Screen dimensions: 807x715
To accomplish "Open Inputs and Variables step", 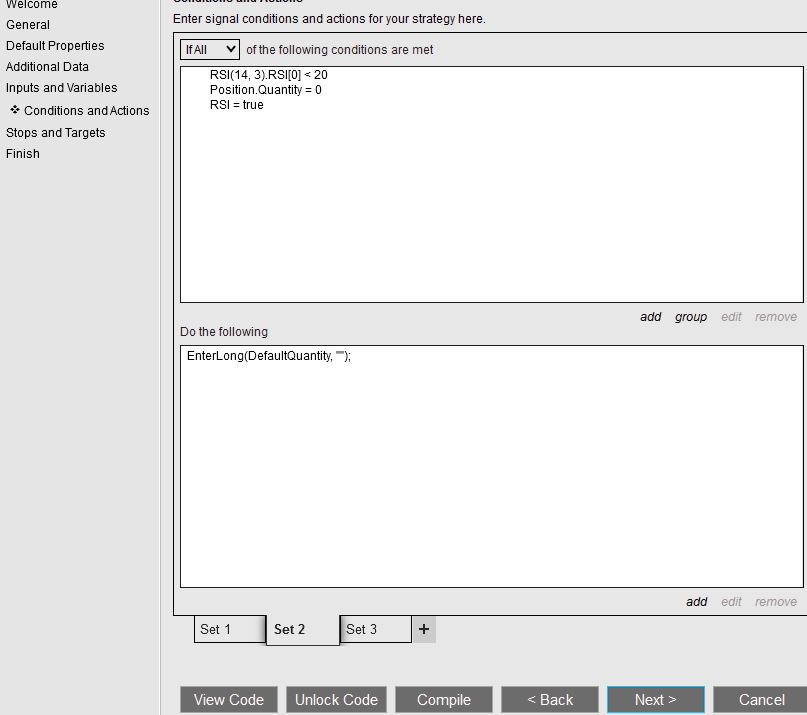I will click(62, 88).
